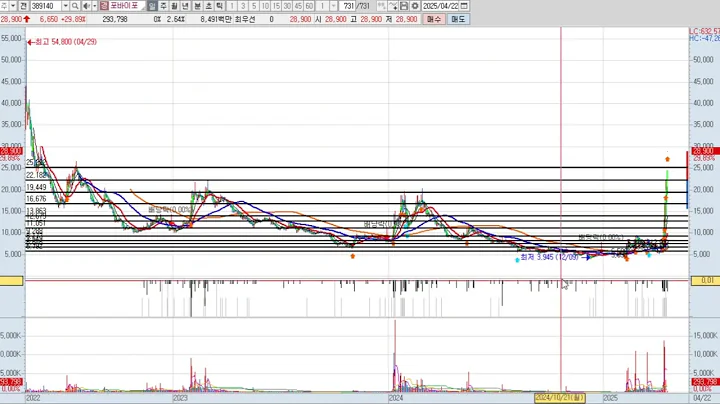The height and width of the screenshot is (404, 720).
Task: Click the 최고 54,800 (04/29) high label
Action: [66, 42]
